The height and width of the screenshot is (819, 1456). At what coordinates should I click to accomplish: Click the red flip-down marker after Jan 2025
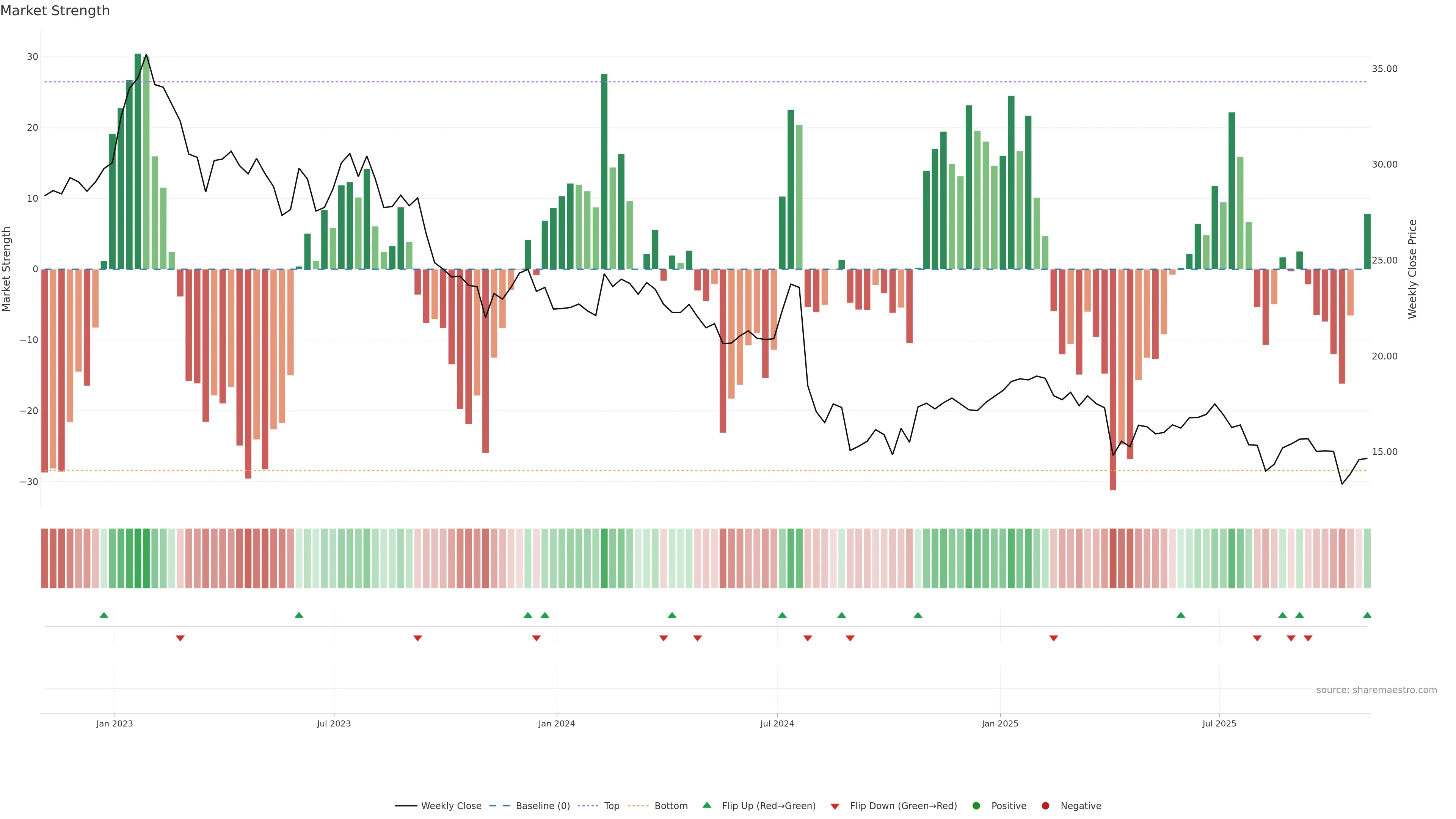pos(1054,638)
